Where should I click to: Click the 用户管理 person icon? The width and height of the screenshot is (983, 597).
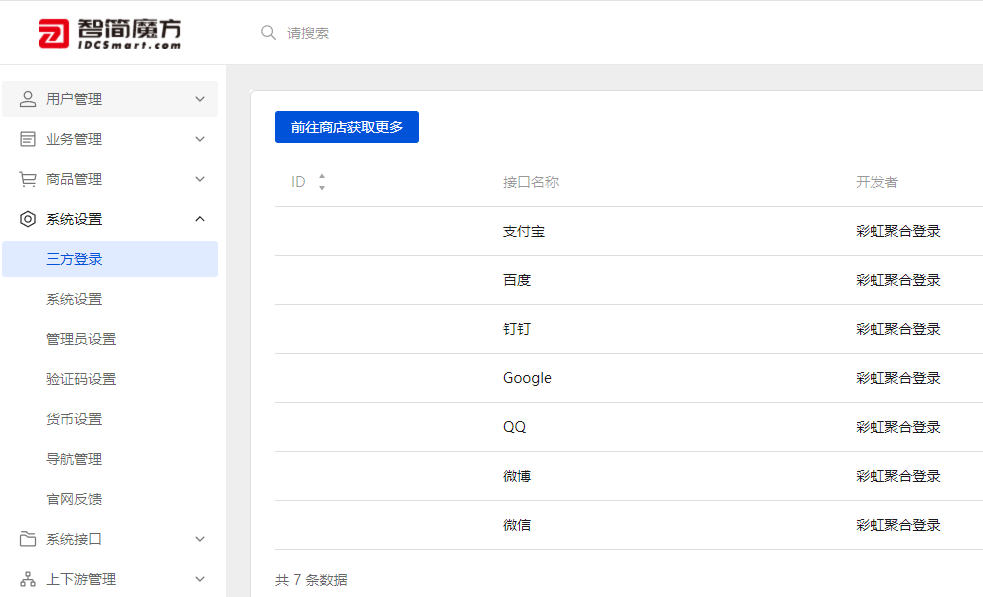click(28, 99)
